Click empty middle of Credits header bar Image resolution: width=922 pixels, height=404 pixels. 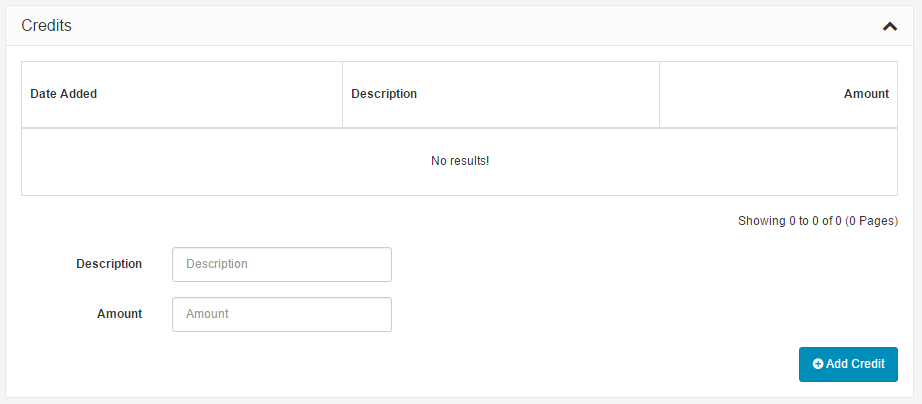tap(460, 27)
